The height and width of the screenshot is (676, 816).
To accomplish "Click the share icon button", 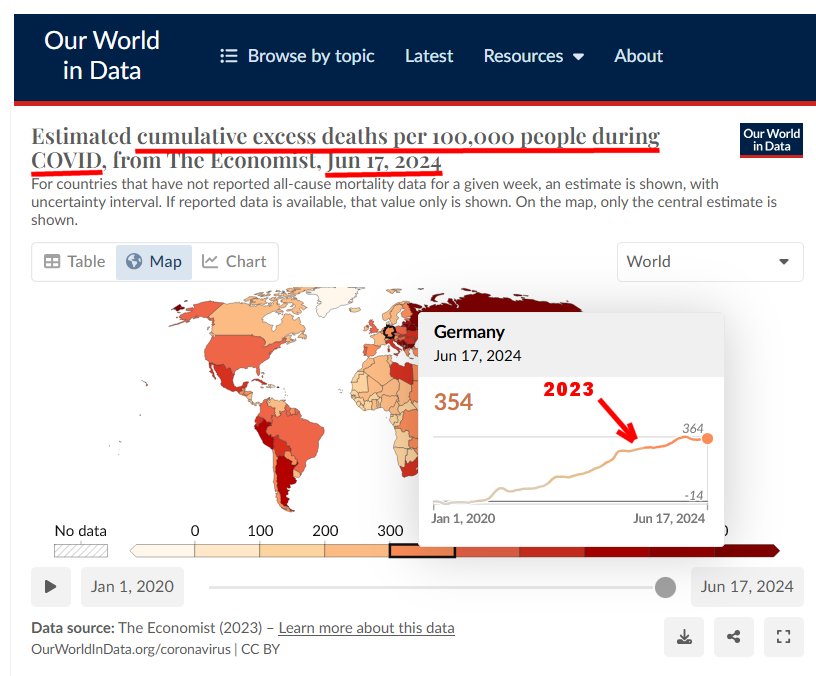I will point(734,637).
